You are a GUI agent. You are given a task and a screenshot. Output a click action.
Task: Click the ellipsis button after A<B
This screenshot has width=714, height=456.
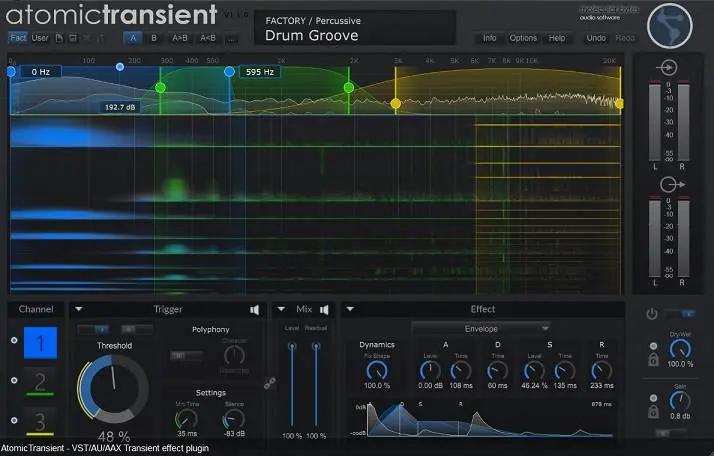(x=232, y=38)
